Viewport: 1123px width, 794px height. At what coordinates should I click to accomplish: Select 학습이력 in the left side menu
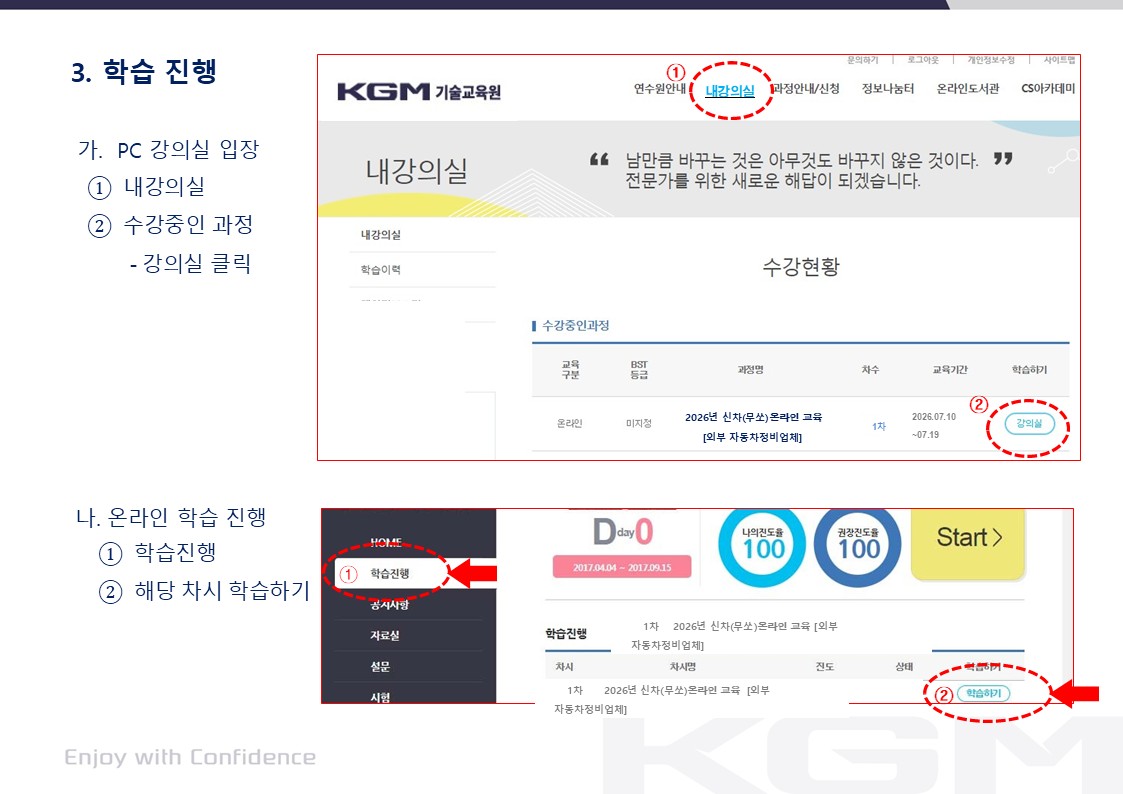(x=380, y=270)
